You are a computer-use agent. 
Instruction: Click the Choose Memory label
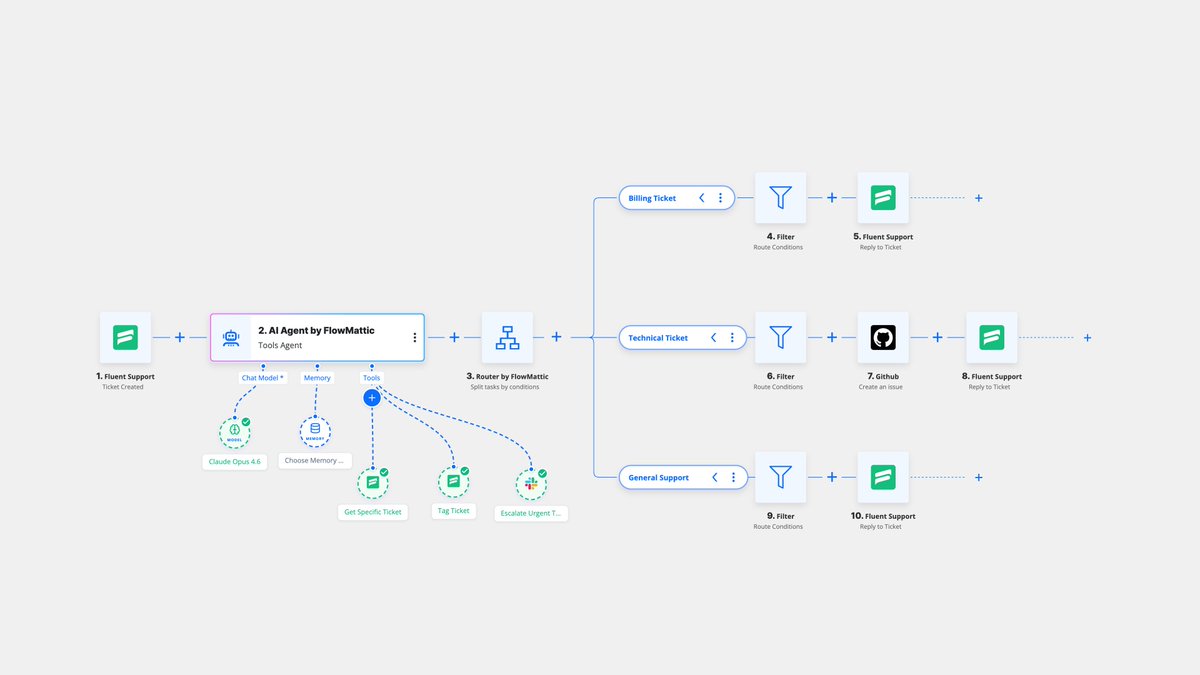[x=315, y=461]
